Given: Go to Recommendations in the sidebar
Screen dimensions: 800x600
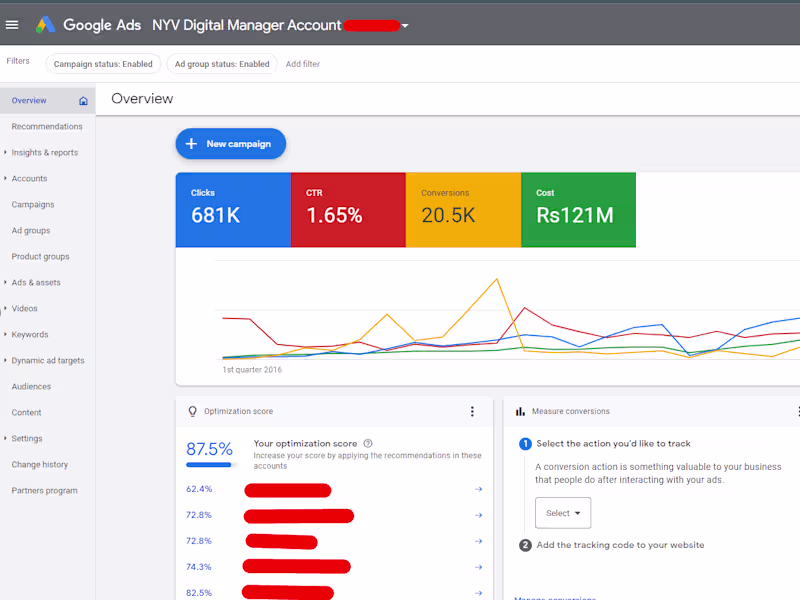Looking at the screenshot, I should (x=47, y=127).
